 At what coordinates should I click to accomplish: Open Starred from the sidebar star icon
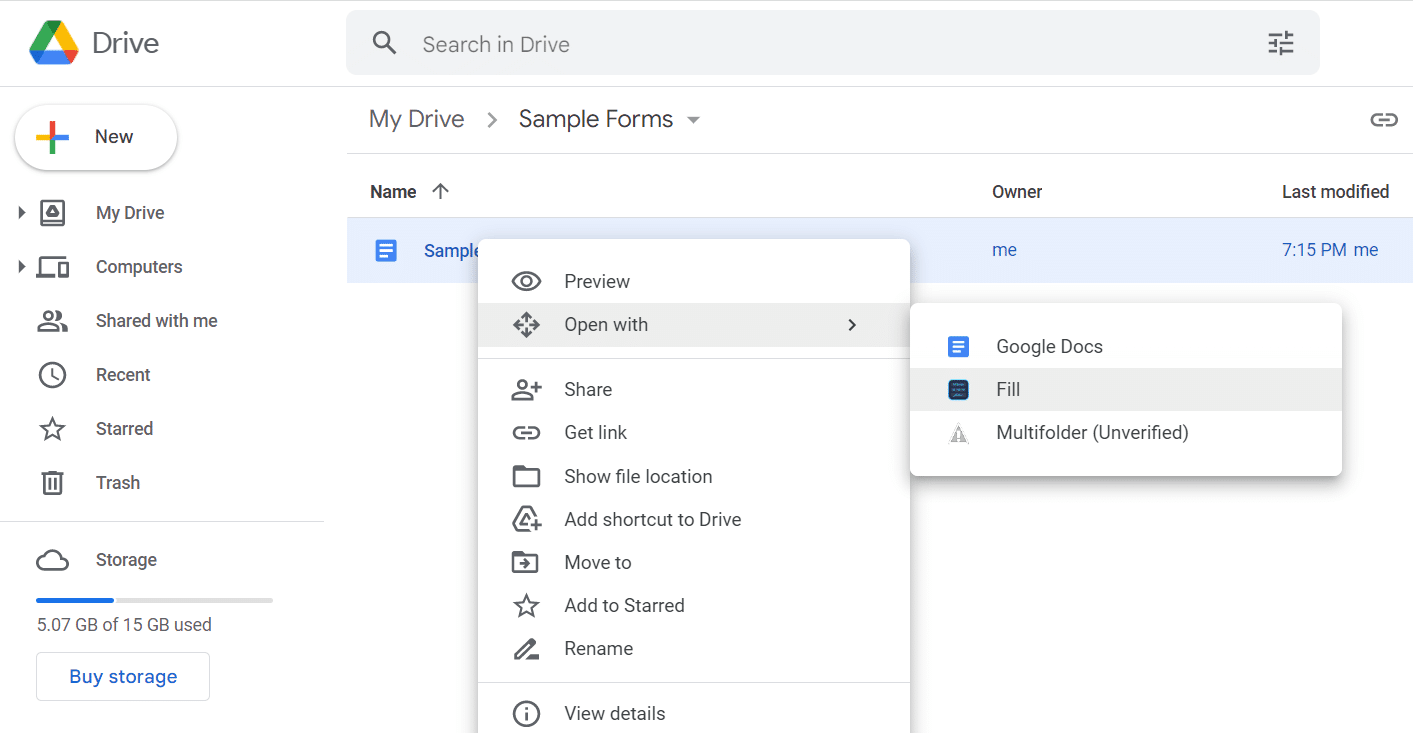[52, 429]
